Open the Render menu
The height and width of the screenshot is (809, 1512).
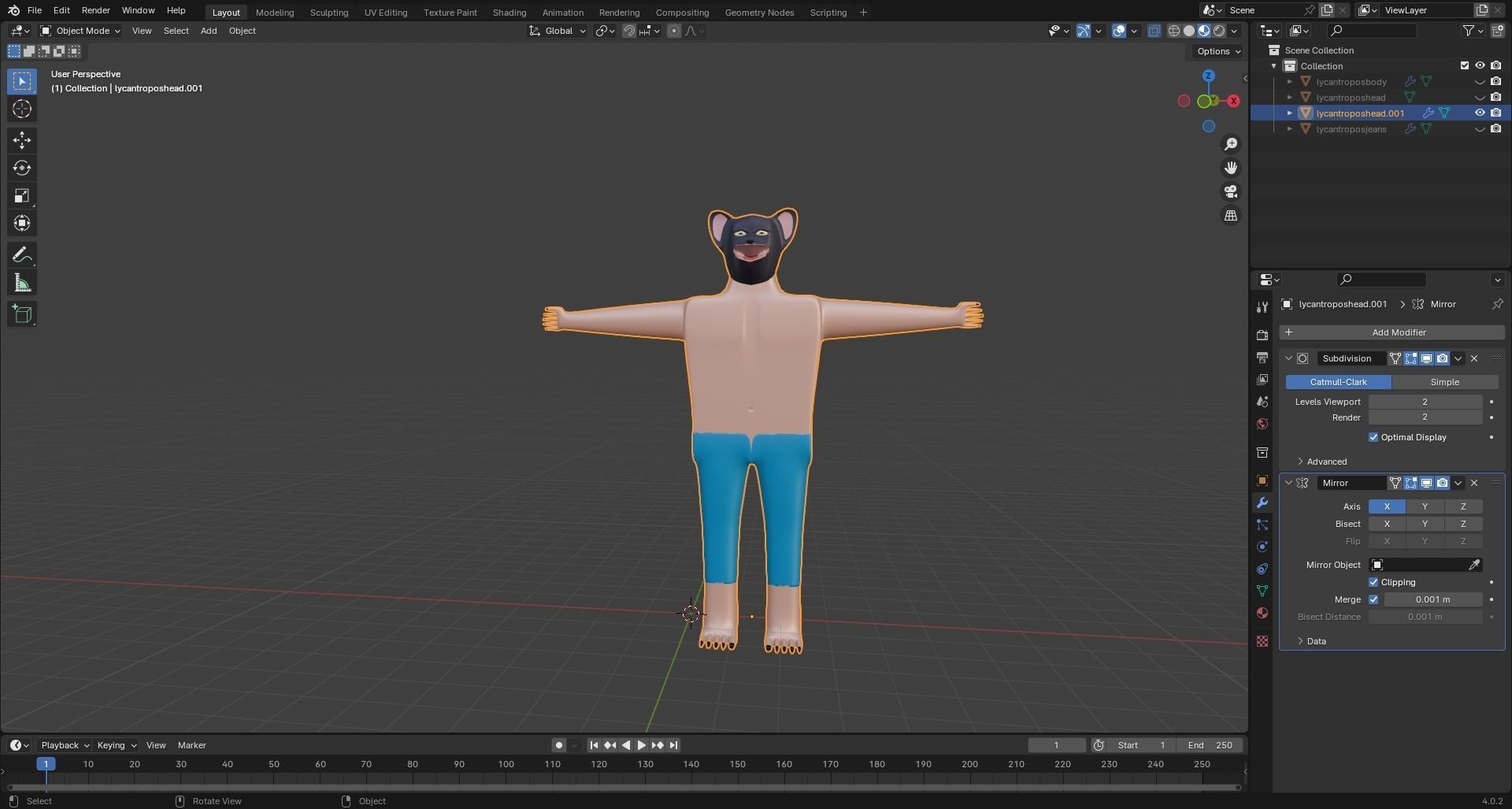(x=95, y=10)
